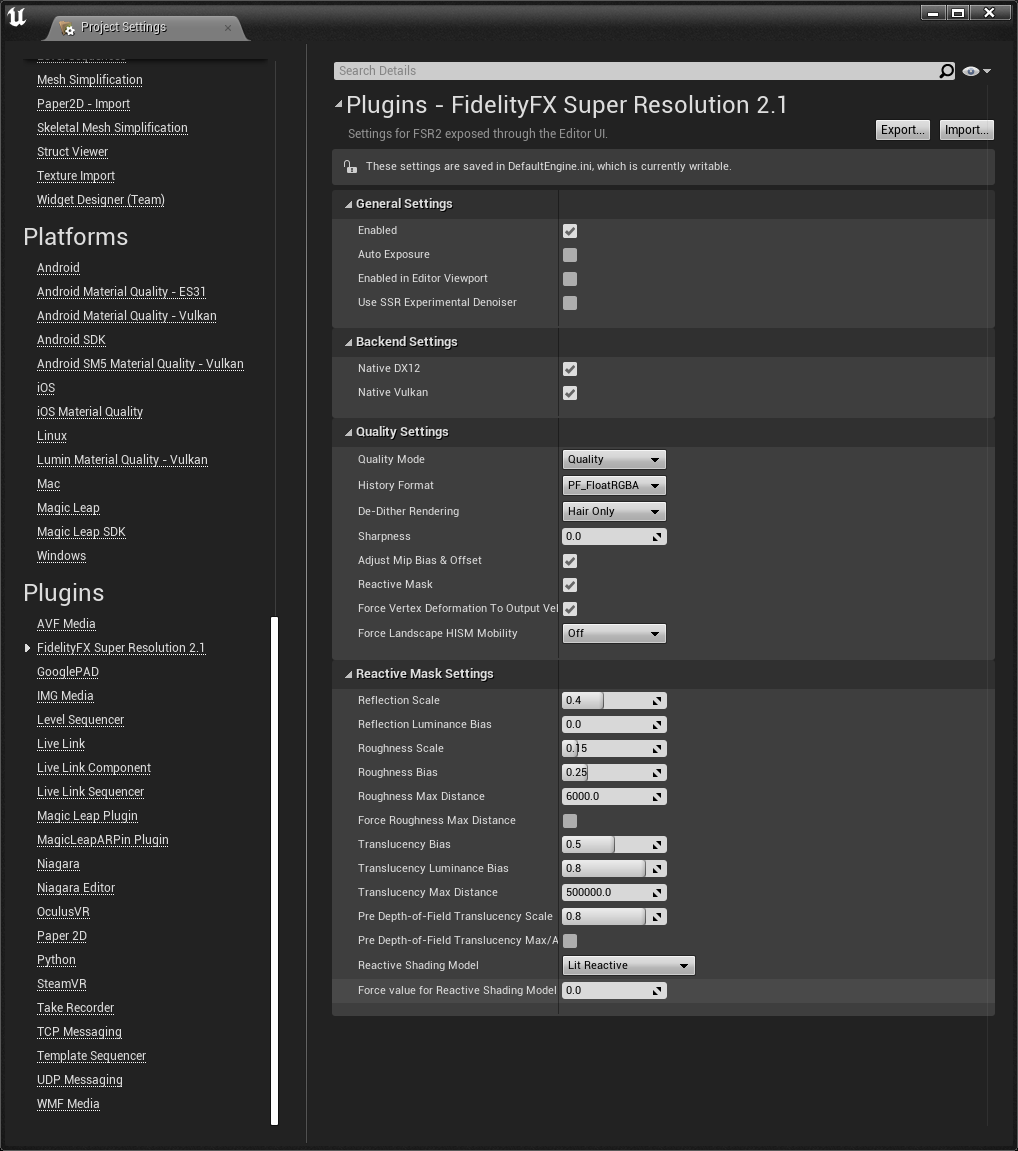Select FidelityFX Super Resolution 2.1 under Plugins
The width and height of the screenshot is (1018, 1151).
point(121,647)
